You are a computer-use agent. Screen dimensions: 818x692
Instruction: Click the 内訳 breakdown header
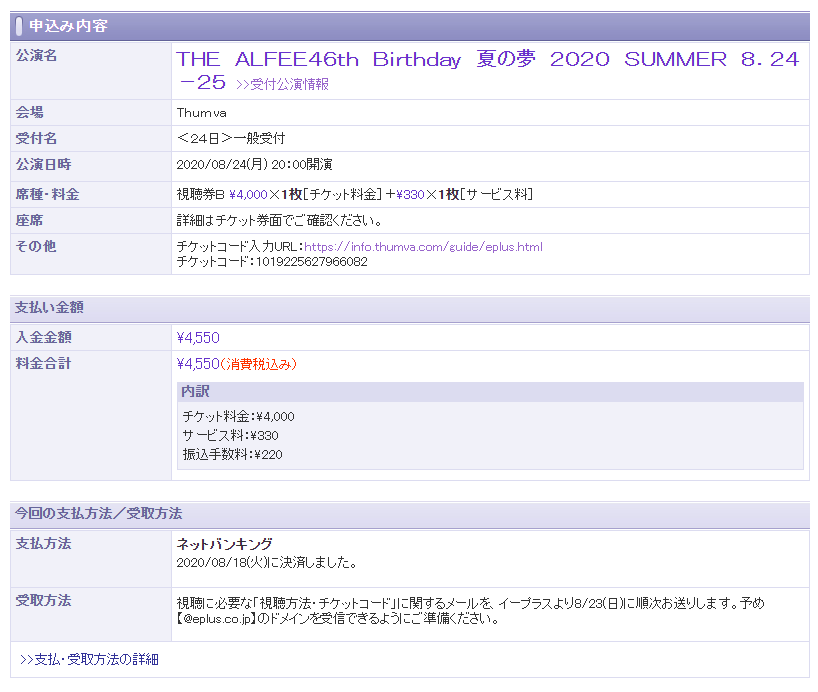tap(195, 392)
